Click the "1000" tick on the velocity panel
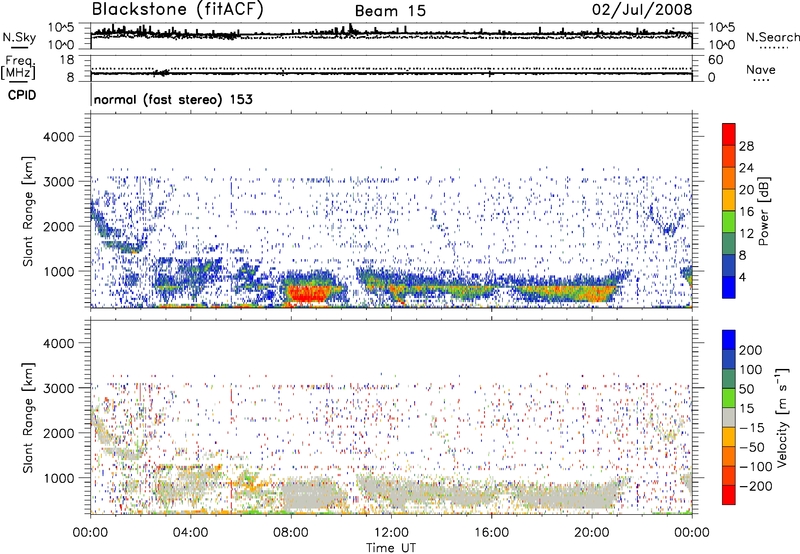Viewport: 800px width, 554px height. [58, 478]
